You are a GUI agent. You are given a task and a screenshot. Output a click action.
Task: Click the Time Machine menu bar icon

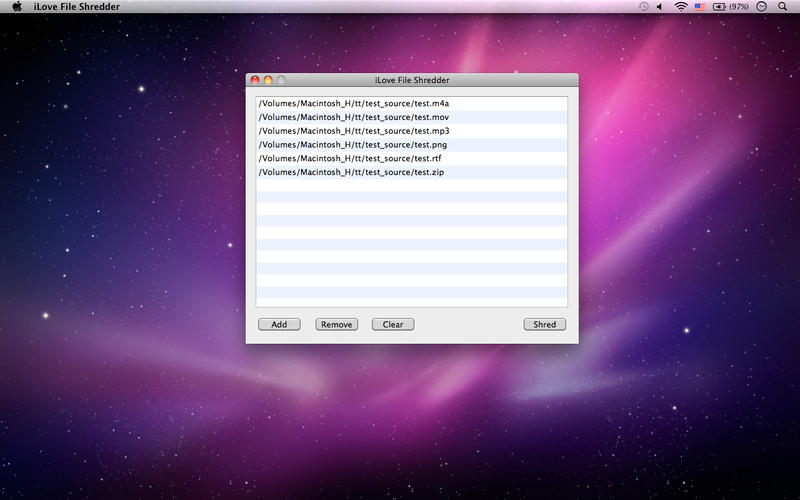(643, 7)
